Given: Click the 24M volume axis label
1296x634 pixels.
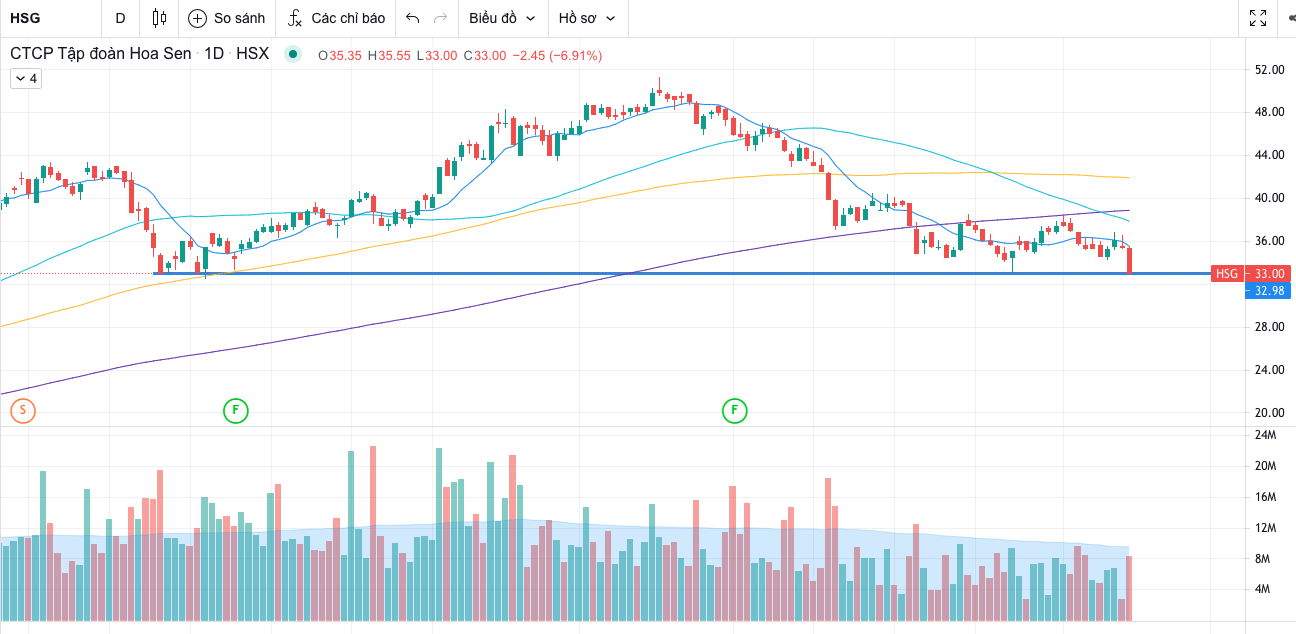Looking at the screenshot, I should click(x=1266, y=435).
